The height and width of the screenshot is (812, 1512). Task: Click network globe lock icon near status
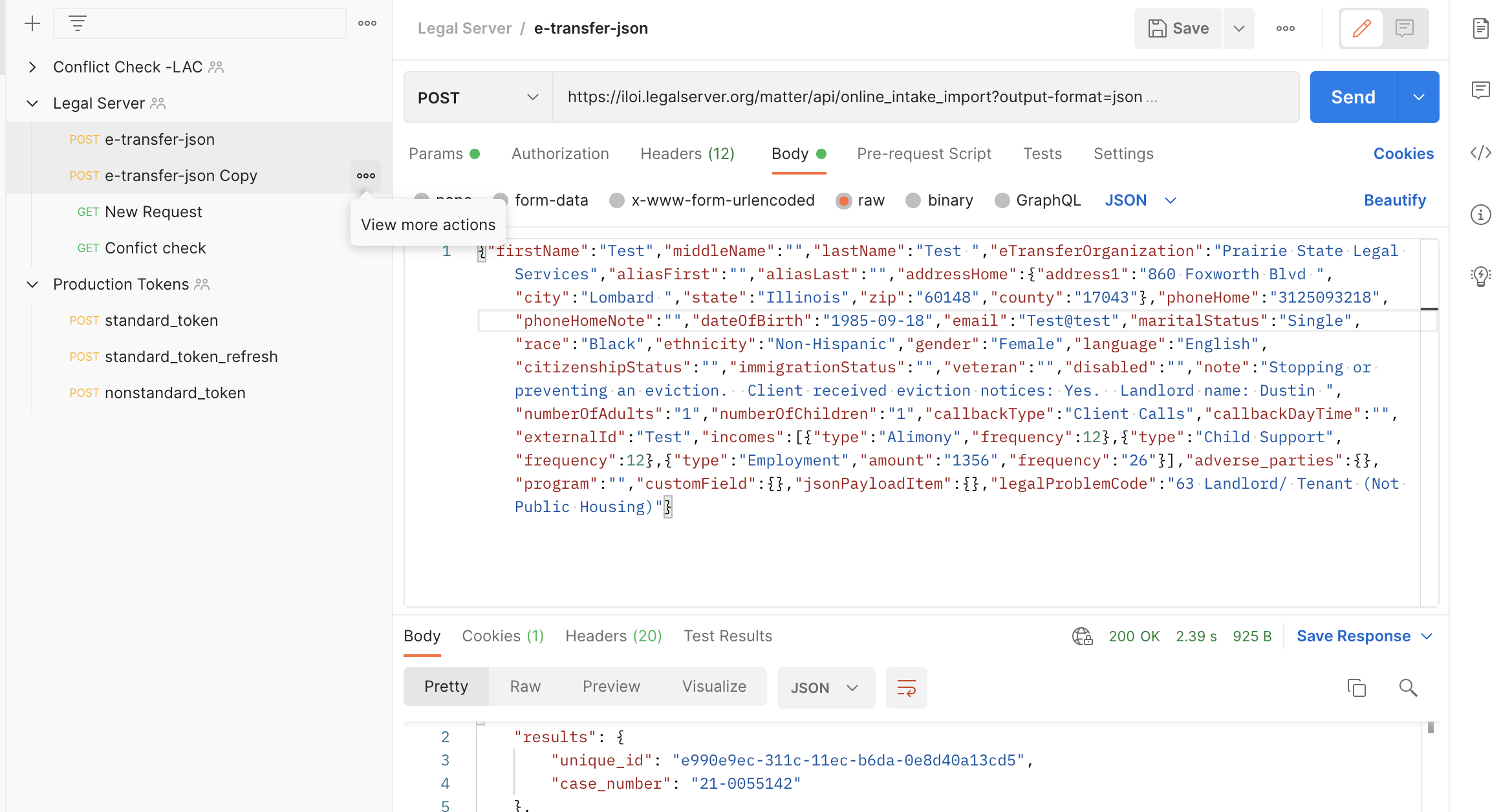[x=1083, y=636]
